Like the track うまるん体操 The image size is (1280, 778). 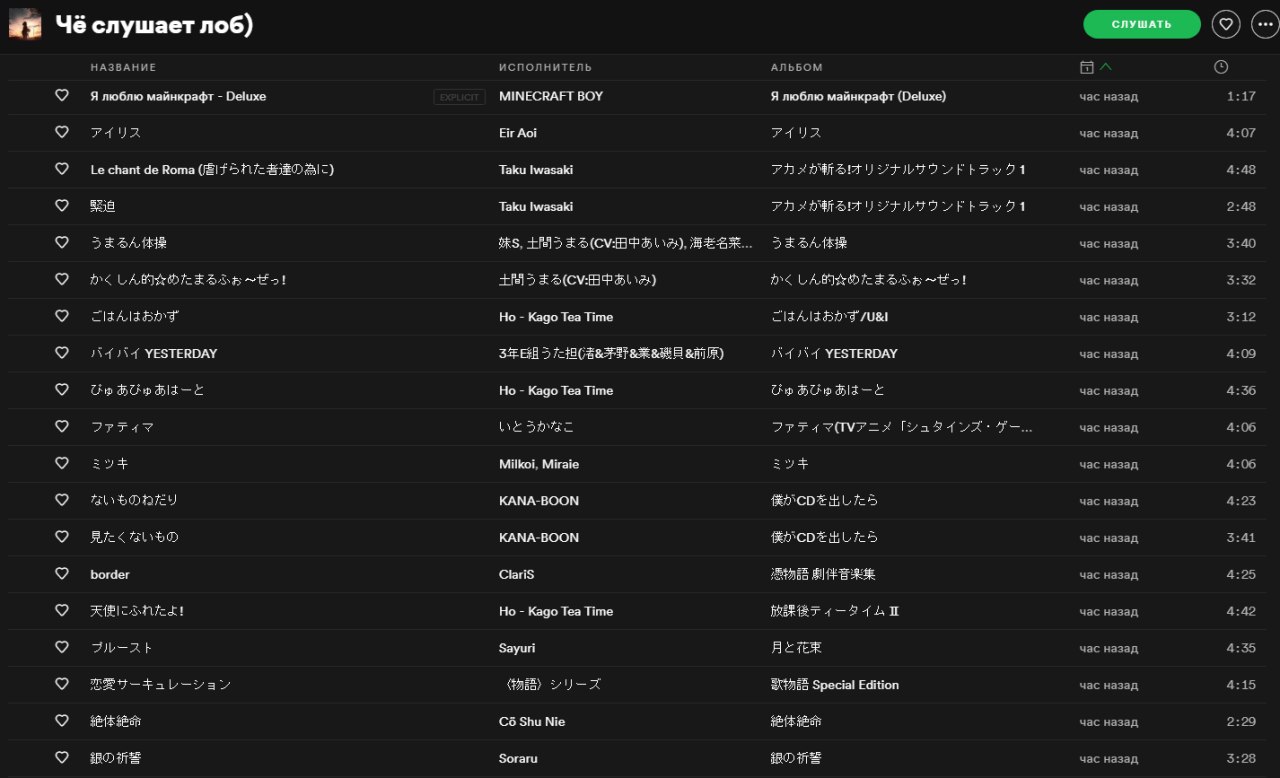62,243
